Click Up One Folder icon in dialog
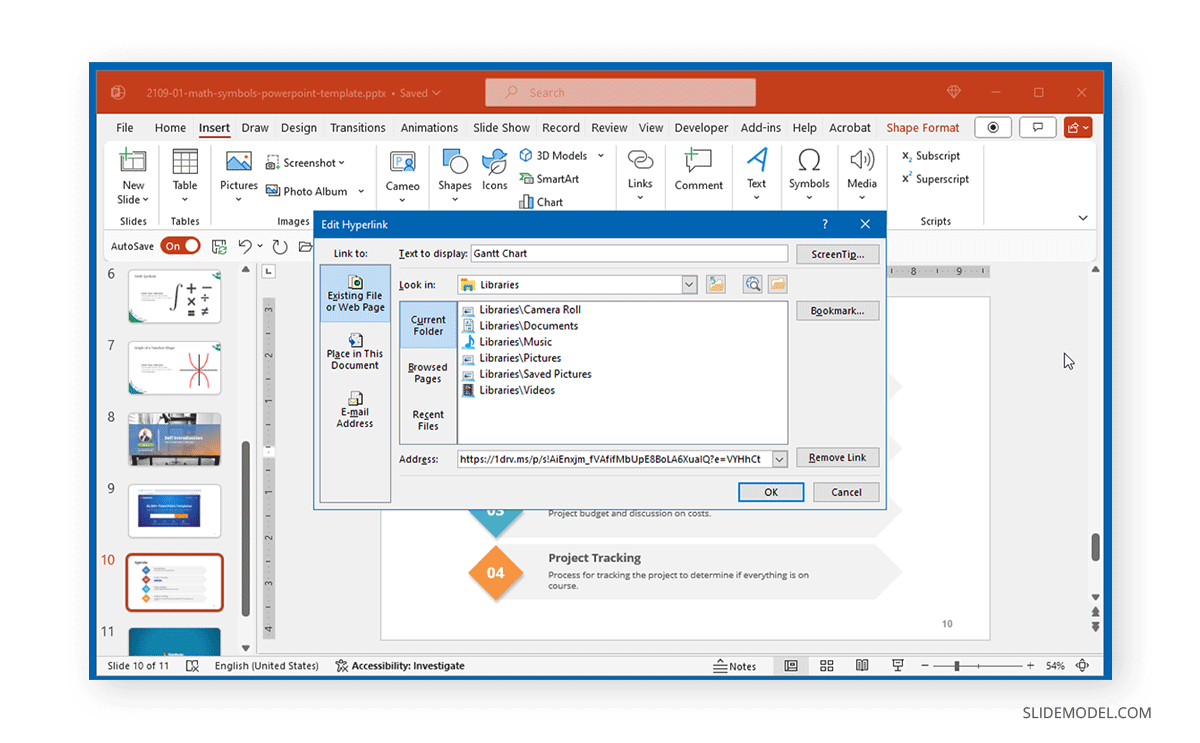This screenshot has height=743, width=1200. [x=715, y=285]
